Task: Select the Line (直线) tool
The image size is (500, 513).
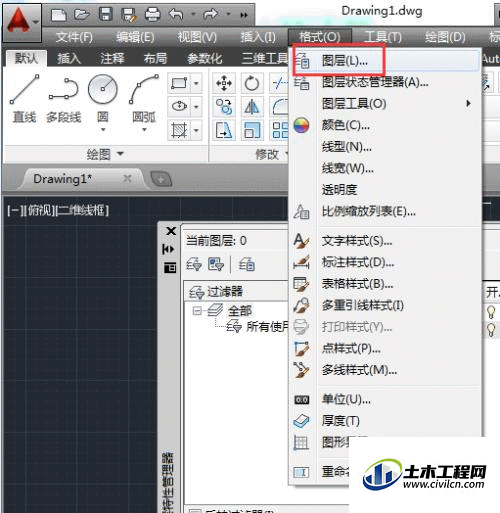Action: (24, 98)
